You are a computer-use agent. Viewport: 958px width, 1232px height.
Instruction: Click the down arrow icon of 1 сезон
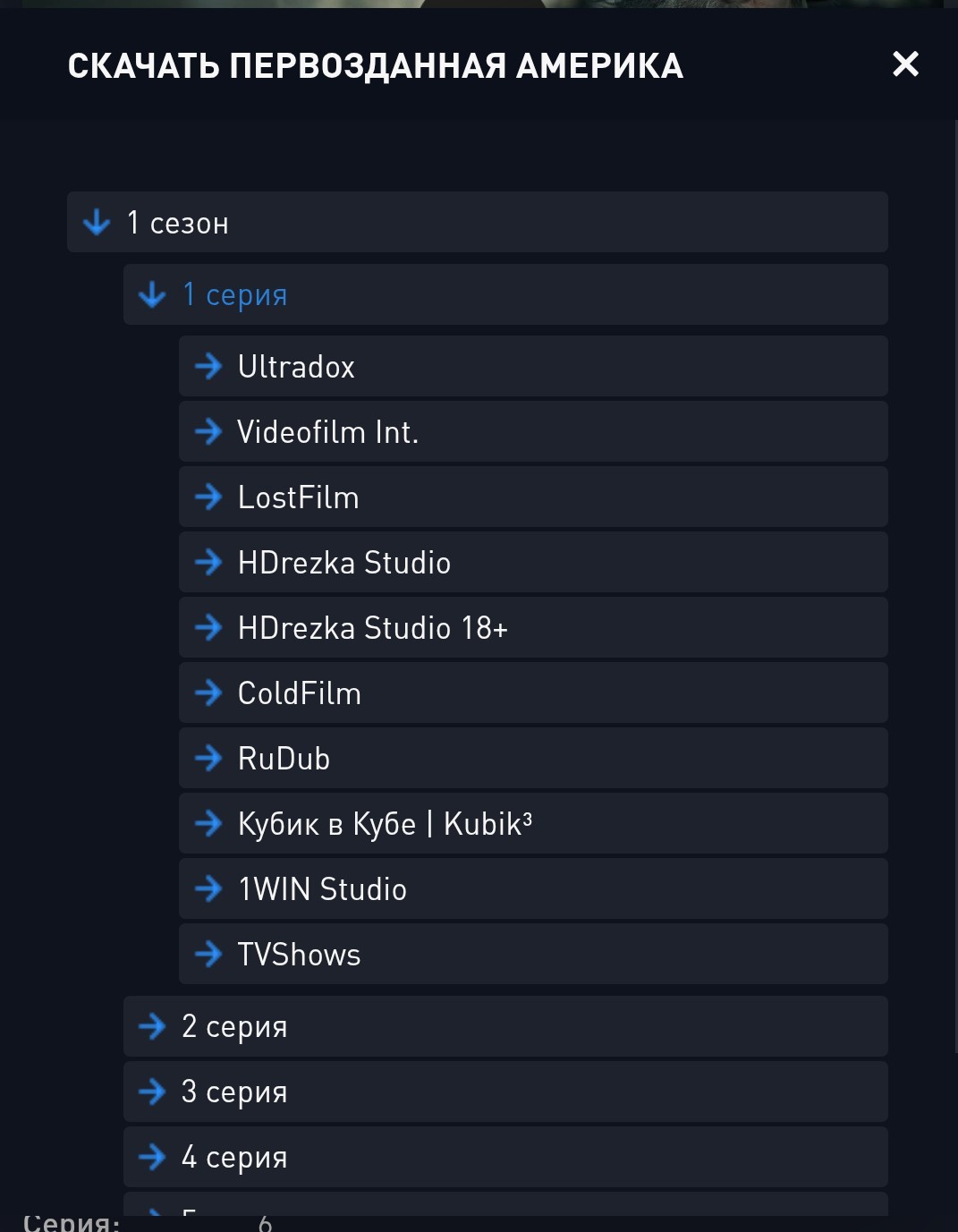pyautogui.click(x=97, y=222)
